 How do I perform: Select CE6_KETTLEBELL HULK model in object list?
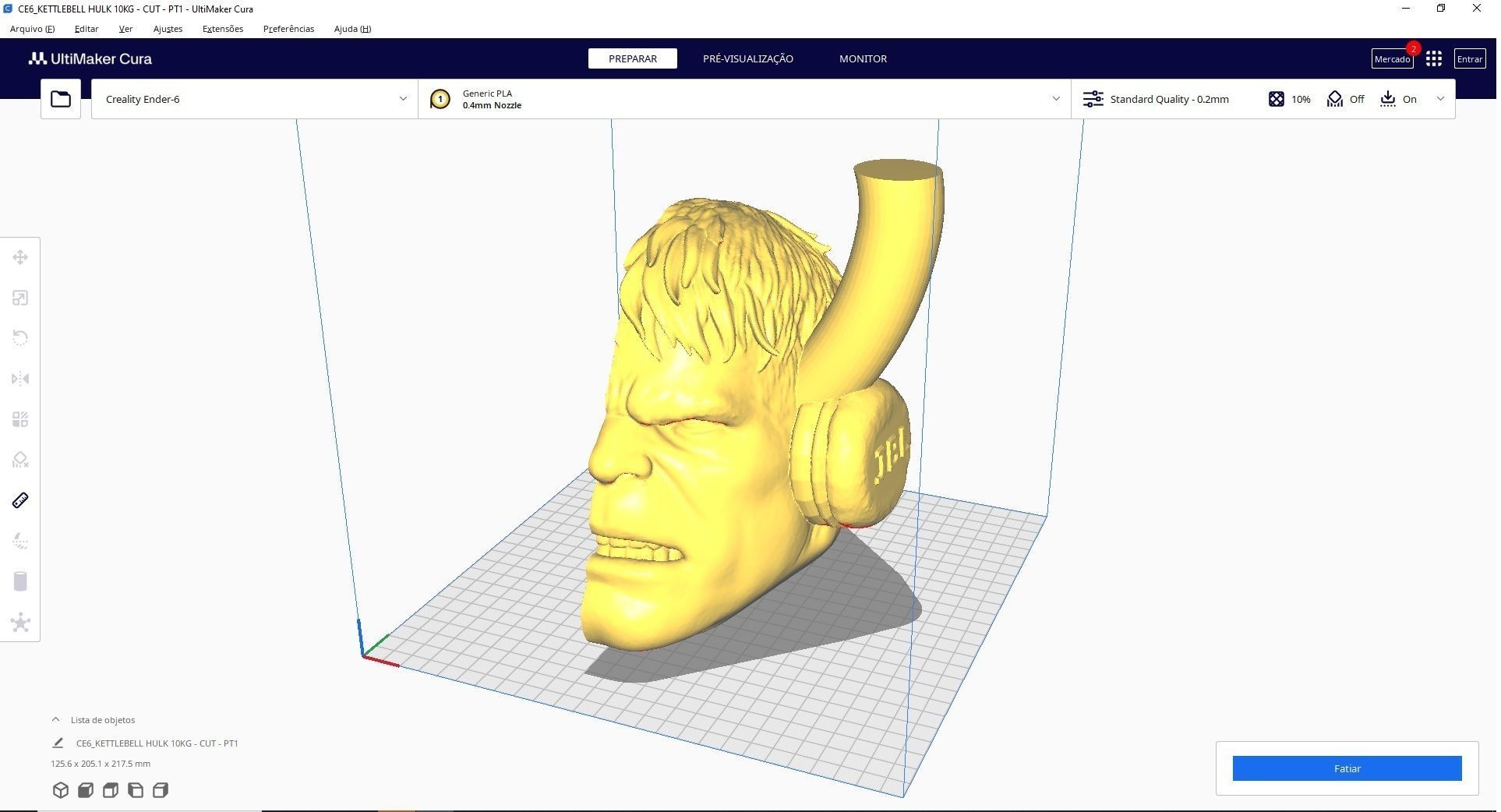(157, 743)
